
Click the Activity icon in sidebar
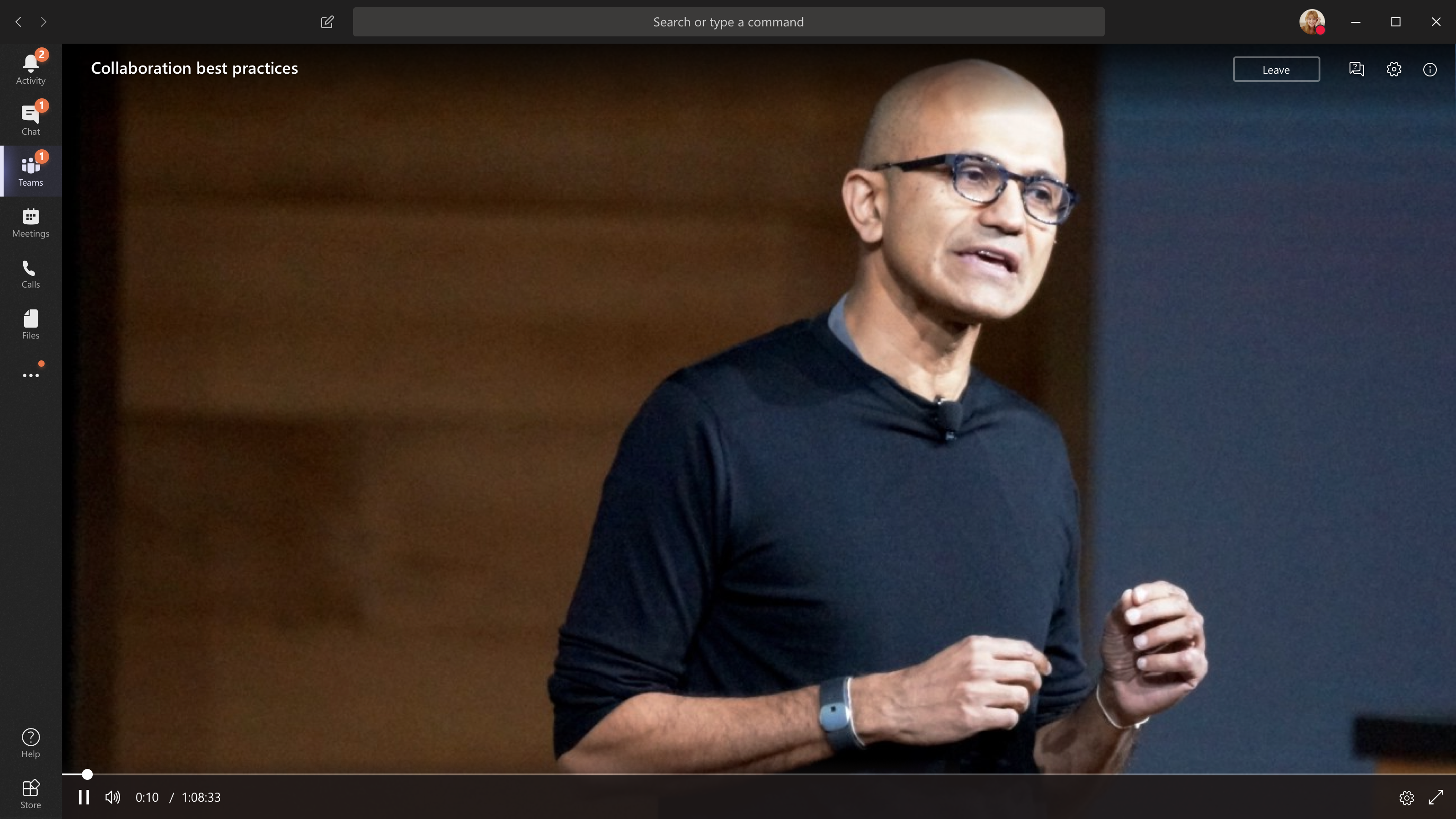click(x=30, y=67)
